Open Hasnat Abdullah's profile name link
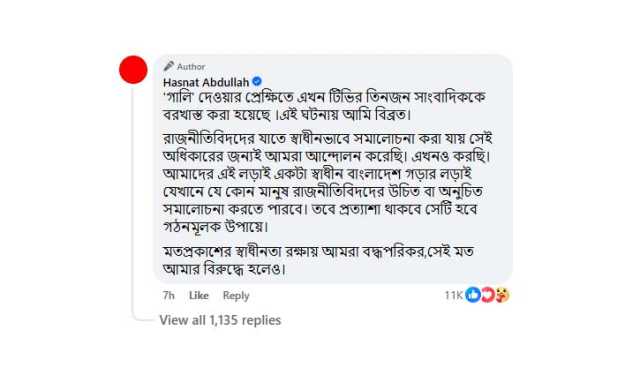 (x=206, y=82)
